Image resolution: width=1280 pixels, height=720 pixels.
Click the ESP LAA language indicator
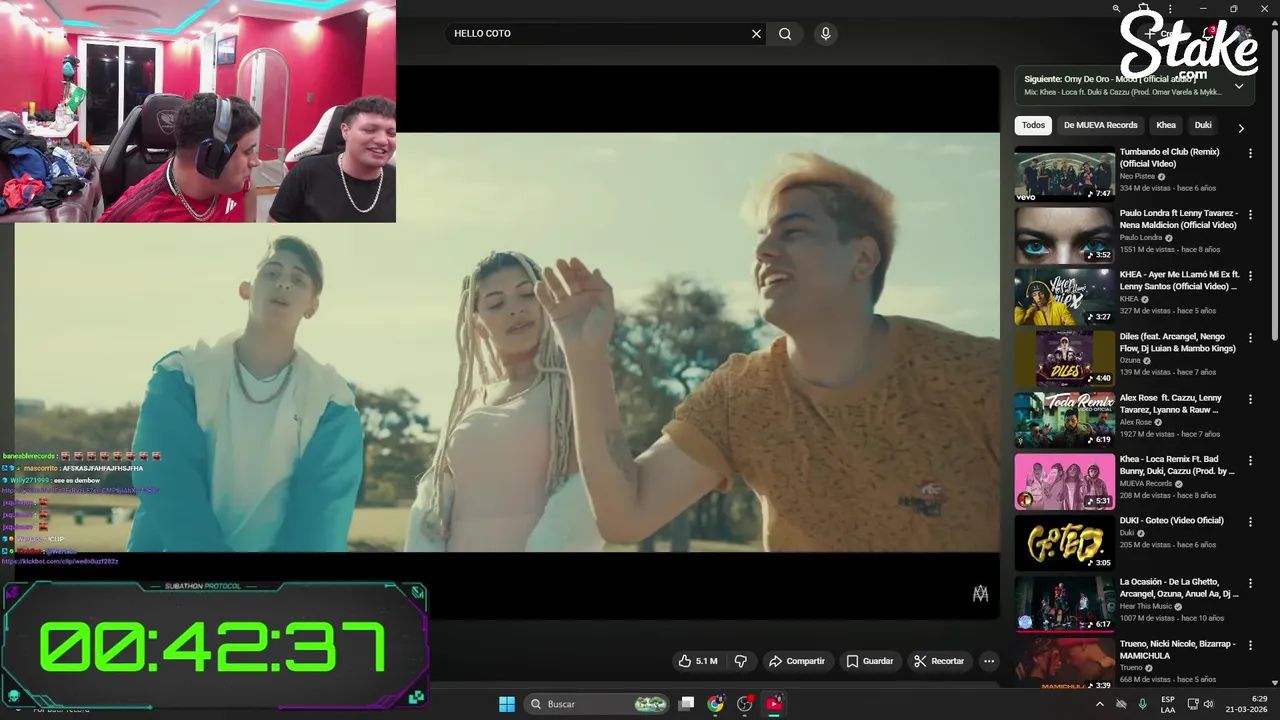click(1168, 704)
